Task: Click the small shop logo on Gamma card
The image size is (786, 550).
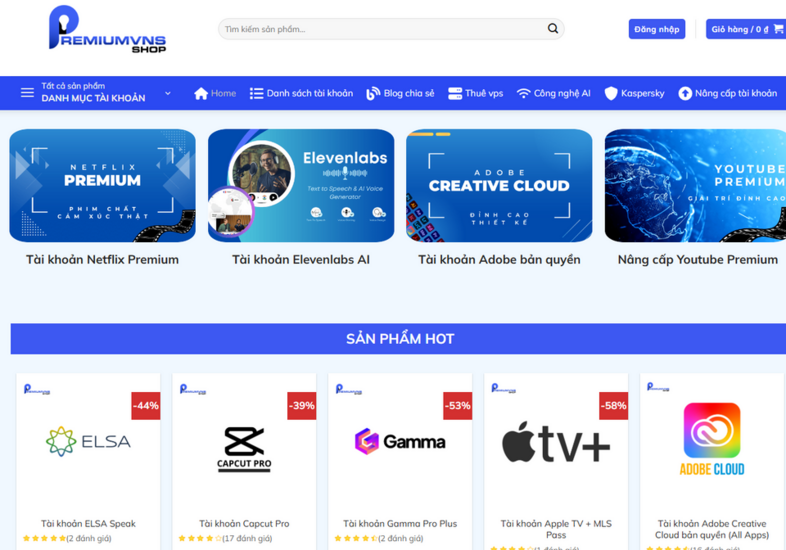Action: (348, 389)
